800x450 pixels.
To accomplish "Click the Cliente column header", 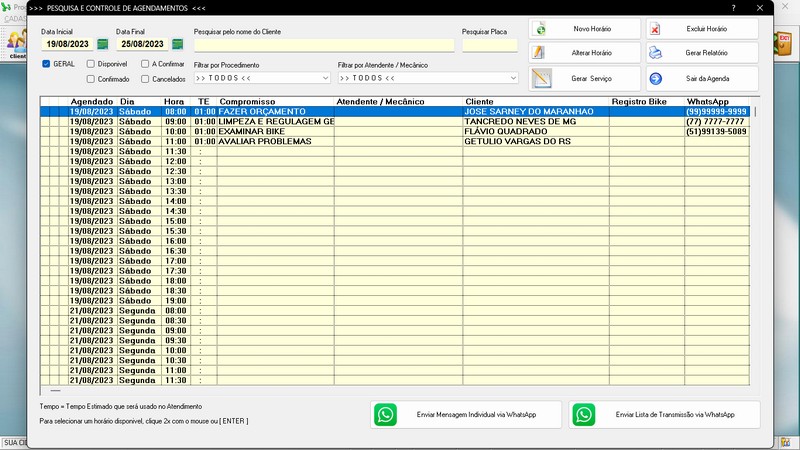I will point(536,102).
